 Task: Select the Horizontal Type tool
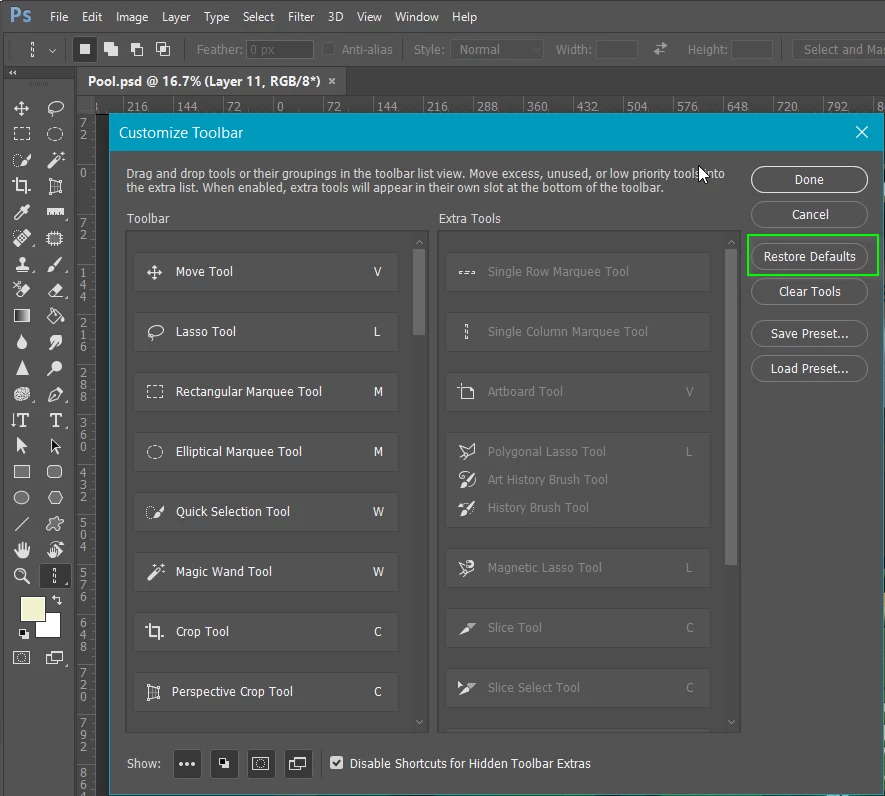55,420
